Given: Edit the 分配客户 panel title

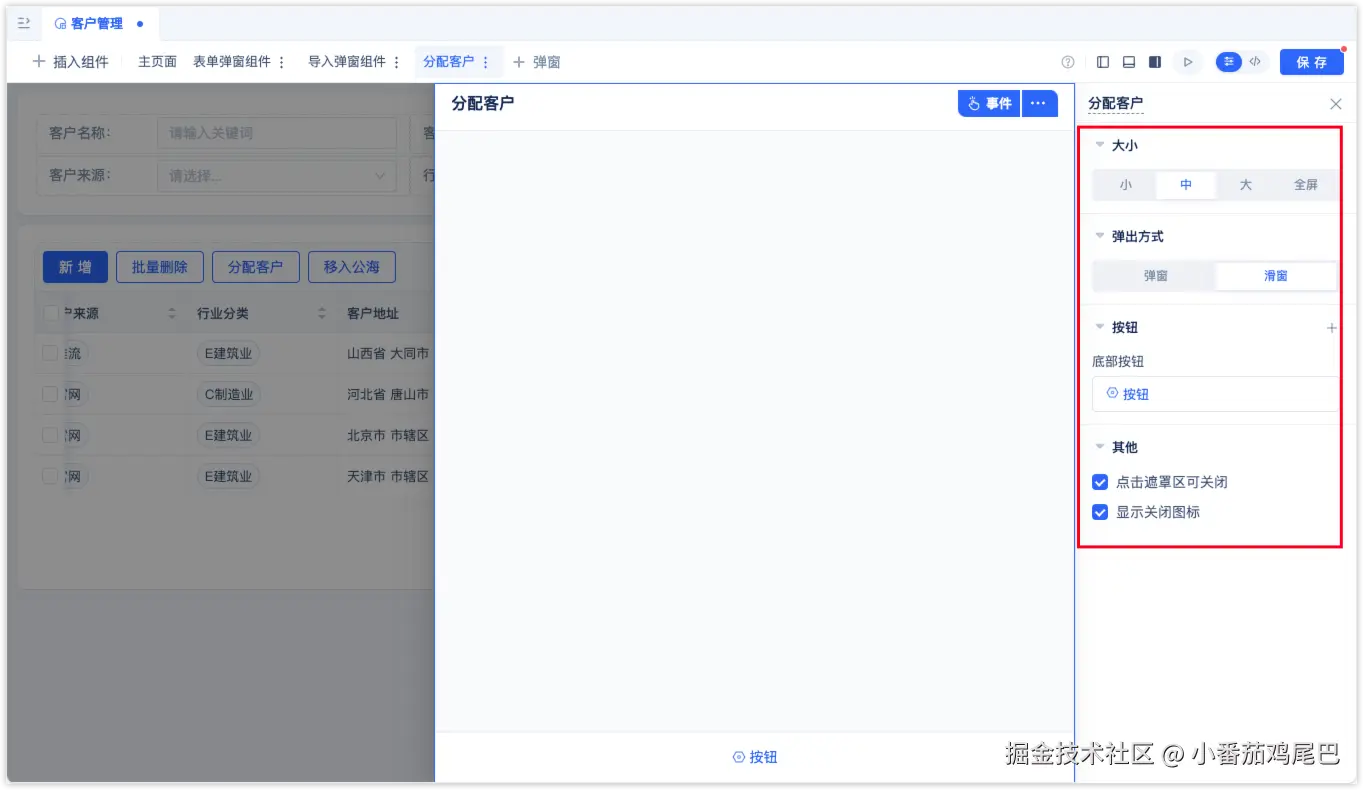Looking at the screenshot, I should point(1115,104).
